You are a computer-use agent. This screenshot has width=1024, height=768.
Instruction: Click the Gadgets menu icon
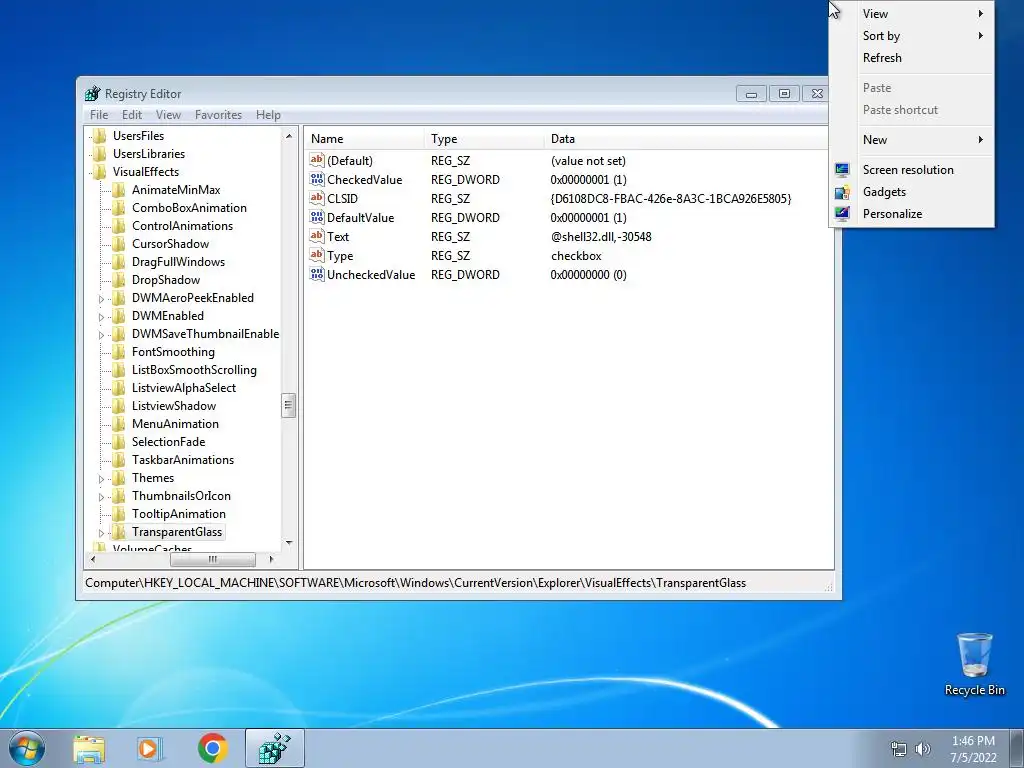click(842, 192)
